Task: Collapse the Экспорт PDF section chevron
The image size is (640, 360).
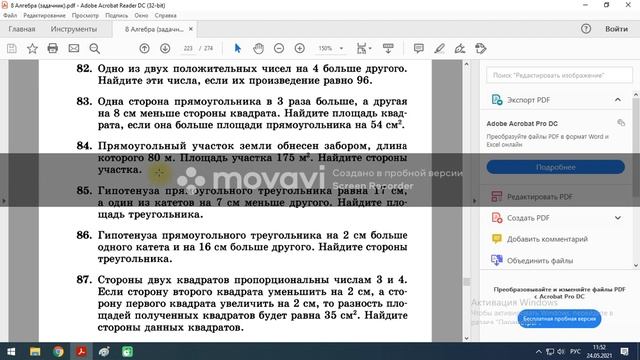Action: coord(618,100)
